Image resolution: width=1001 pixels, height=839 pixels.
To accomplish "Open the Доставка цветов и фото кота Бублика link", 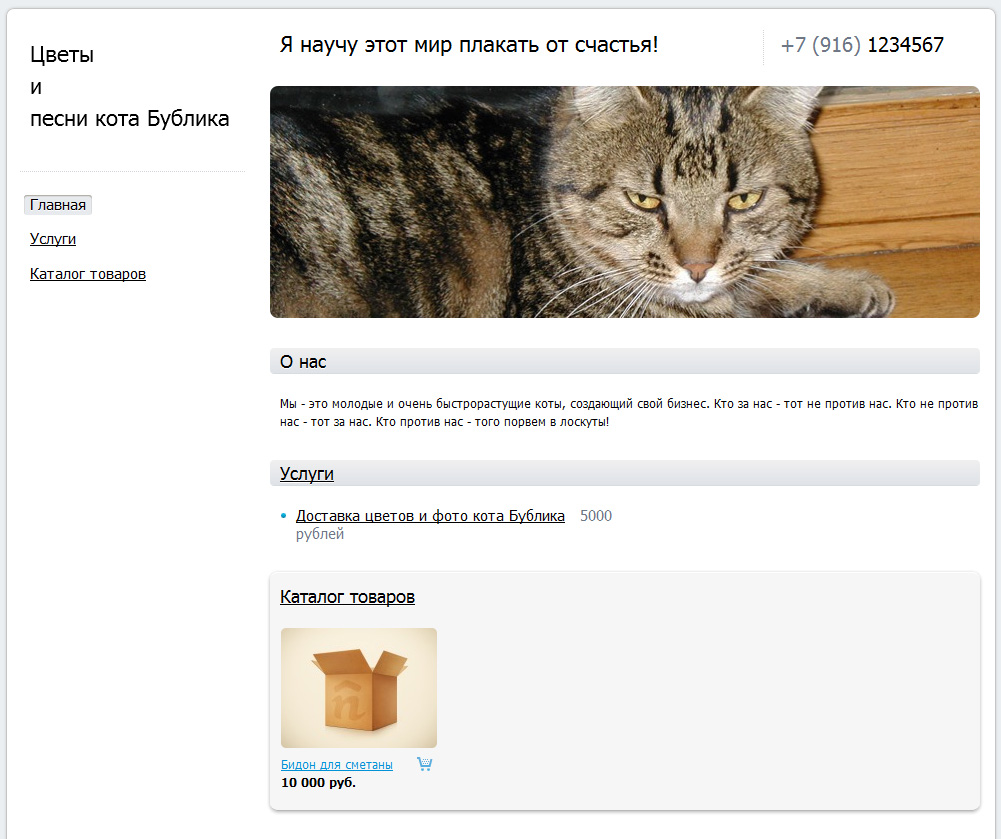I will click(x=430, y=516).
